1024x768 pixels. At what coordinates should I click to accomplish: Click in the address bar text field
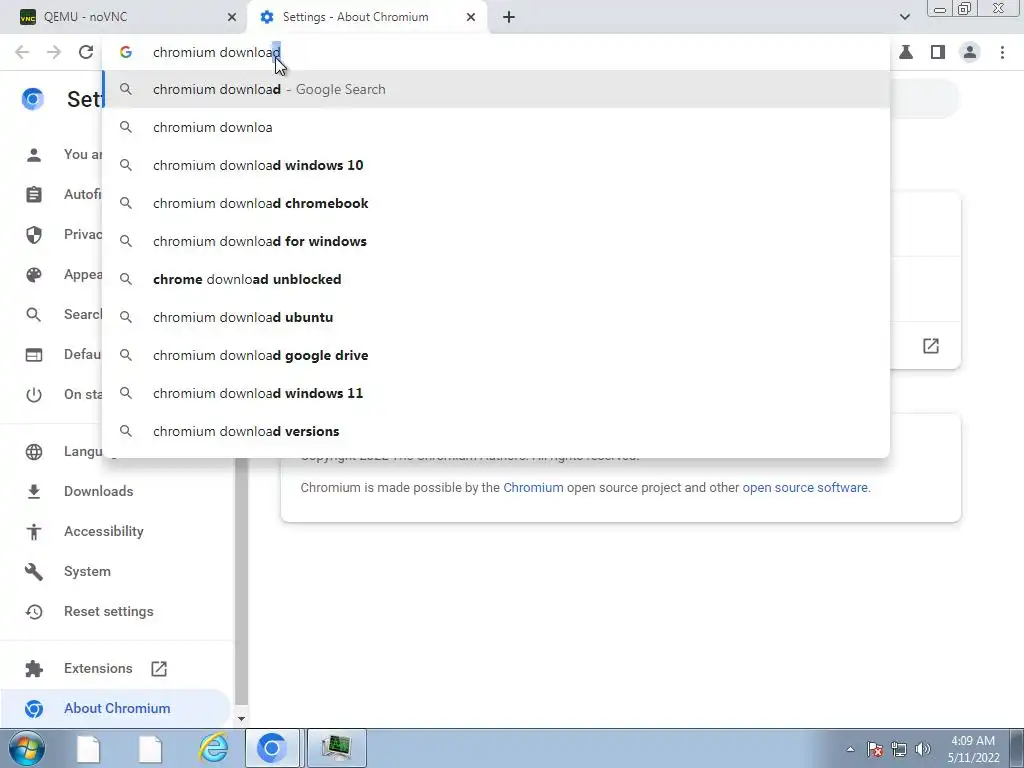click(496, 52)
